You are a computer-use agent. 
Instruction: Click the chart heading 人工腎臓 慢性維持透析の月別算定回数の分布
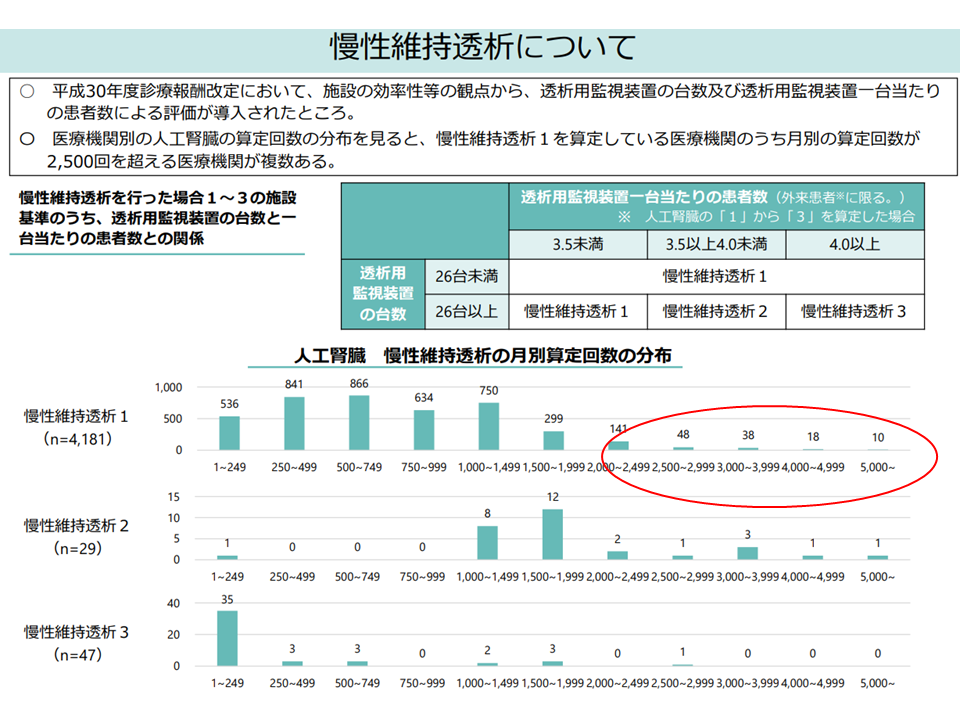click(482, 356)
